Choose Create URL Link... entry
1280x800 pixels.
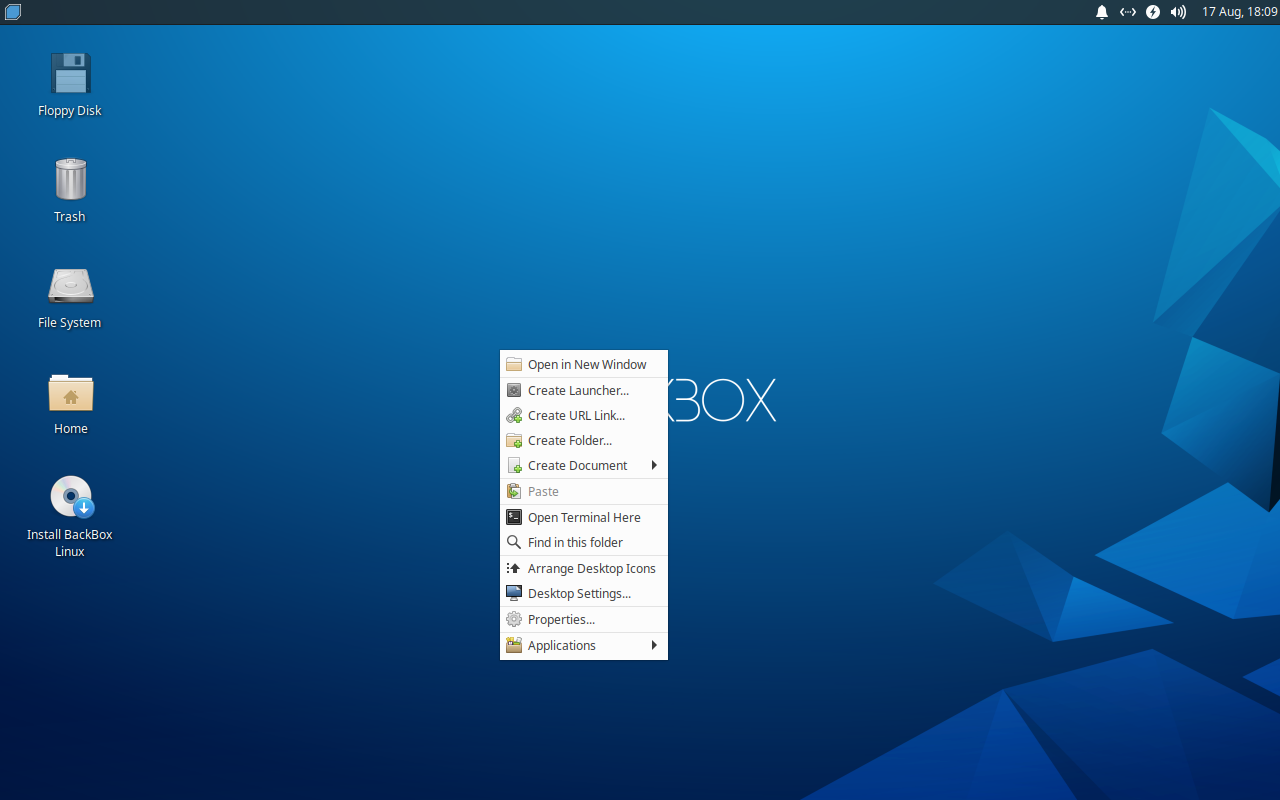click(584, 415)
